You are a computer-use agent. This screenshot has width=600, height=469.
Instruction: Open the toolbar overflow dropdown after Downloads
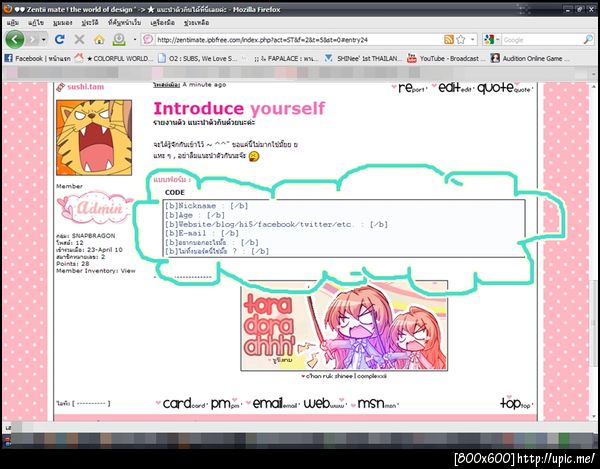click(135, 39)
